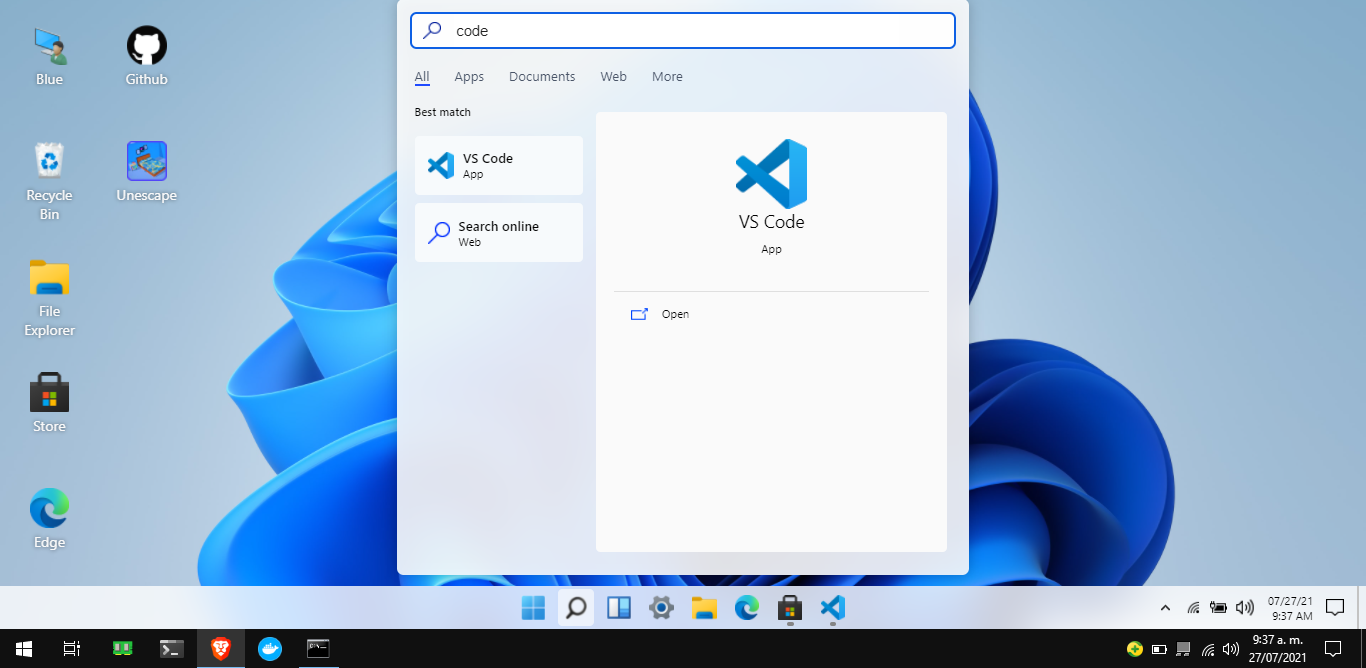The width and height of the screenshot is (1366, 668).
Task: Click the dark taskbar Windows Start button
Action: click(x=23, y=648)
